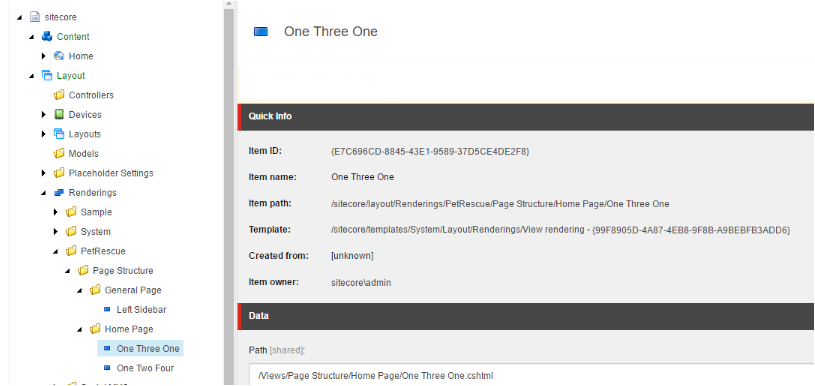Click the PetRescue folder icon
The height and width of the screenshot is (386, 815).
[71, 251]
